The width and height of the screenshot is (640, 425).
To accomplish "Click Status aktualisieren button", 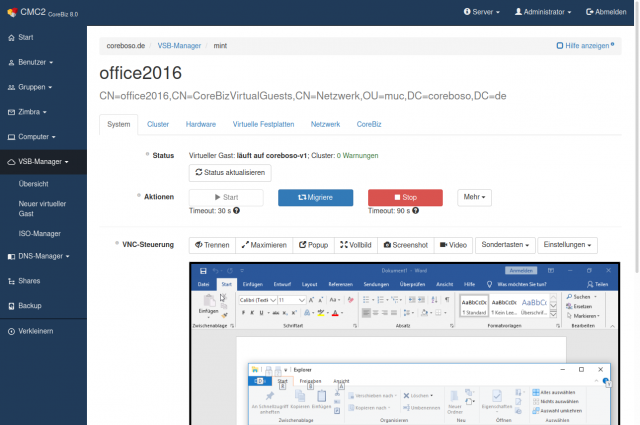I will click(x=230, y=173).
